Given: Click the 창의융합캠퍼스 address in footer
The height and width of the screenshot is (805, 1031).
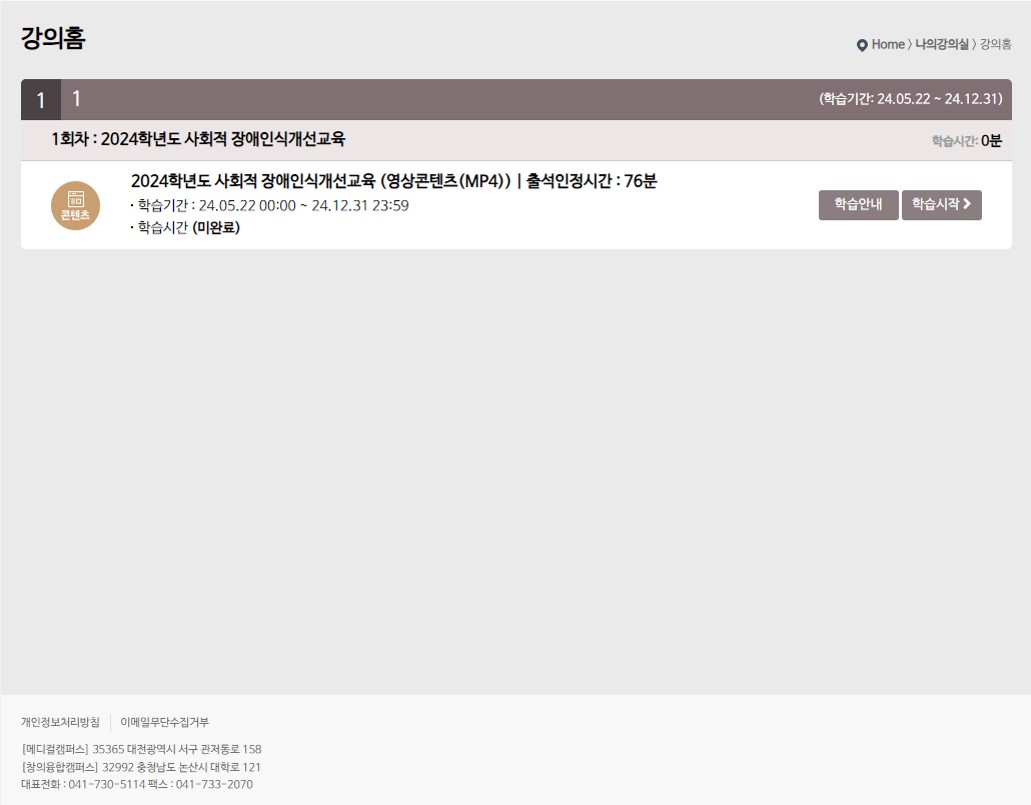Looking at the screenshot, I should tap(141, 767).
